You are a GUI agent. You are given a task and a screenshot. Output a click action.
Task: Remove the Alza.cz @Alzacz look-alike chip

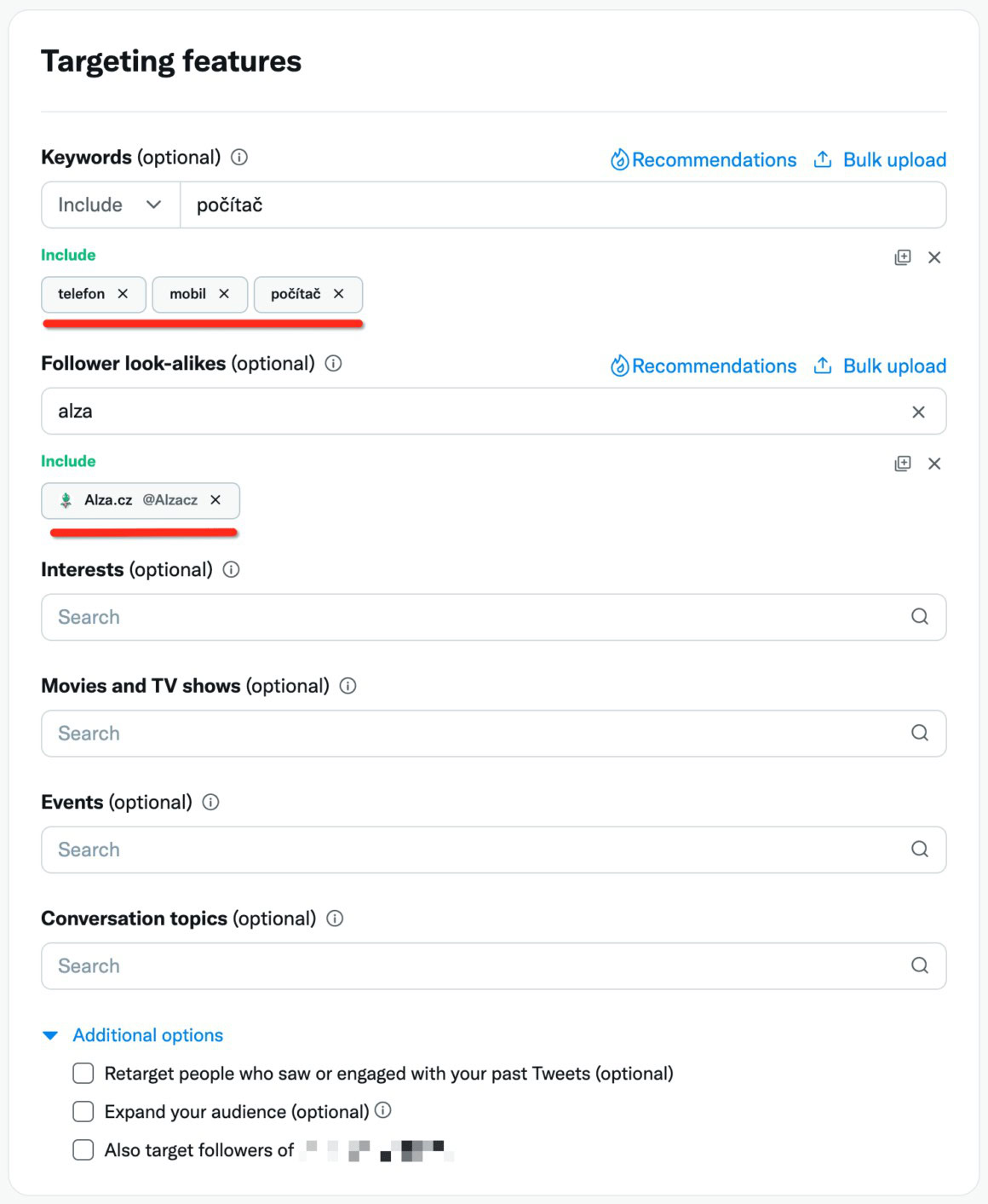(x=215, y=501)
